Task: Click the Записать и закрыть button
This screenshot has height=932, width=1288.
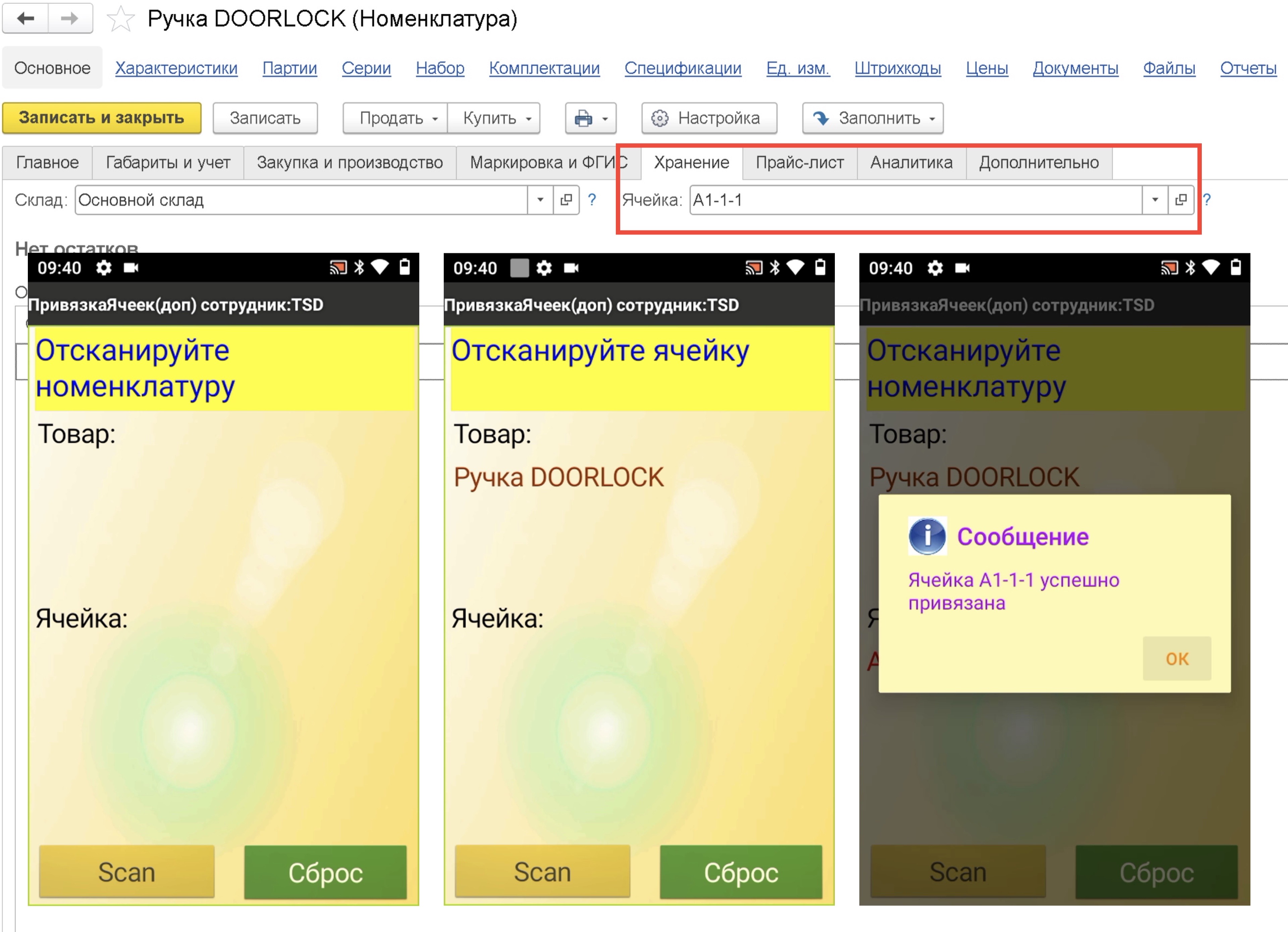Action: tap(102, 118)
